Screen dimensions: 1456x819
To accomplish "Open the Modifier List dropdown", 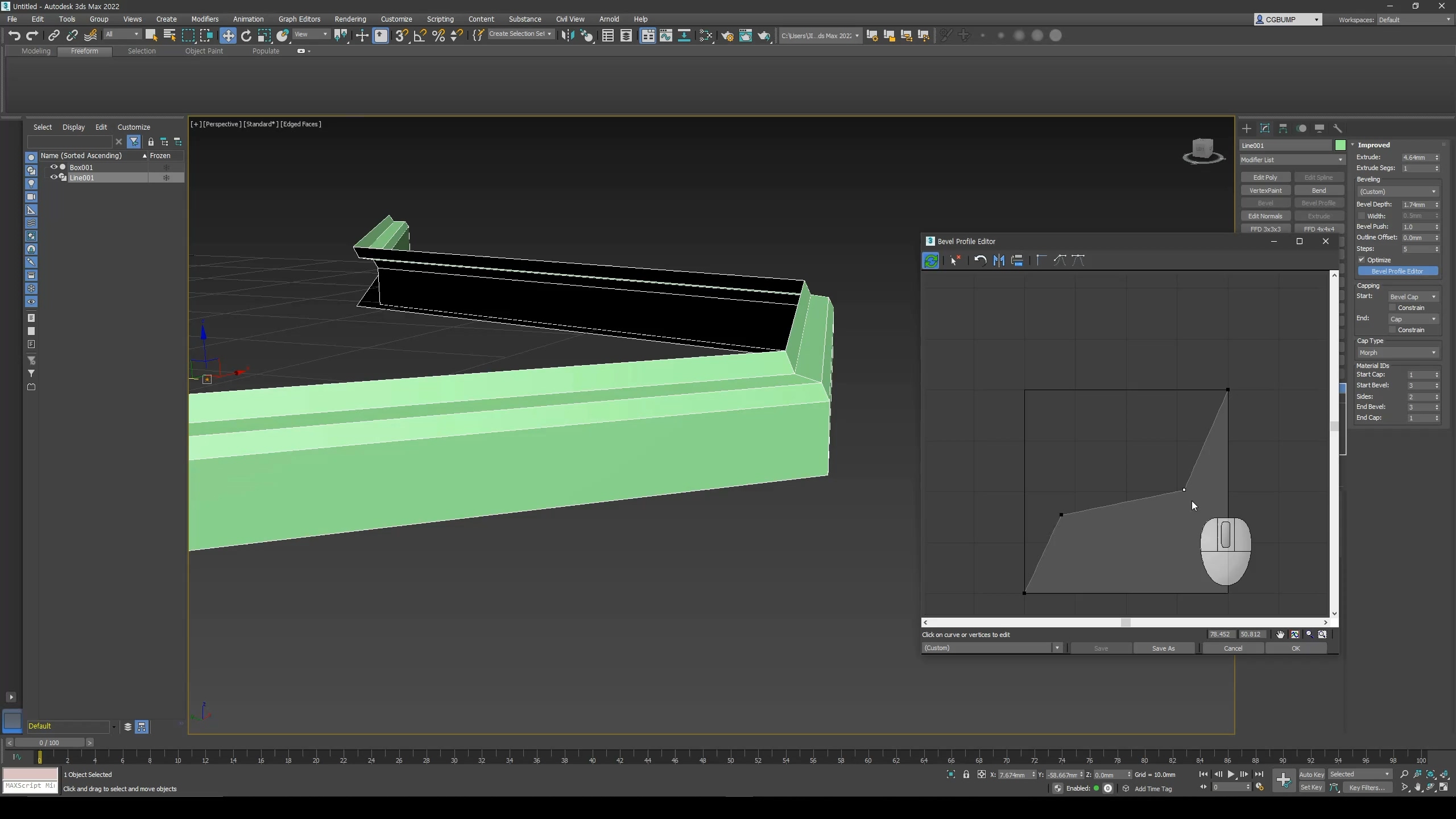I will (x=1291, y=160).
